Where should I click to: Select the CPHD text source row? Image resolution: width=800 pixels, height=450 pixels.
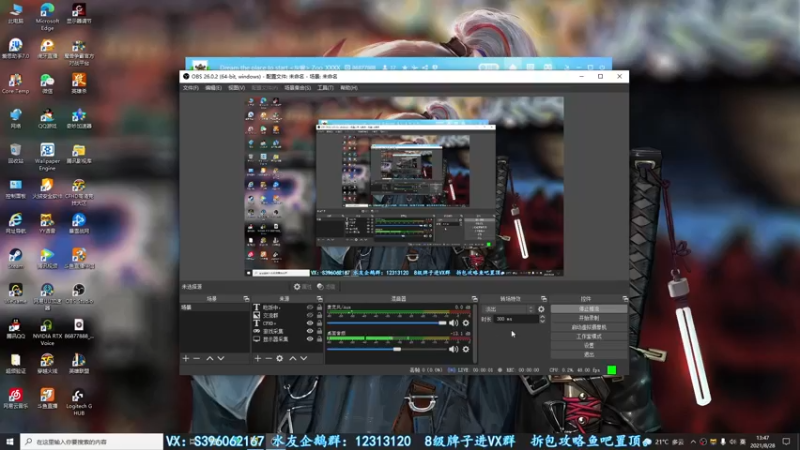coord(288,323)
